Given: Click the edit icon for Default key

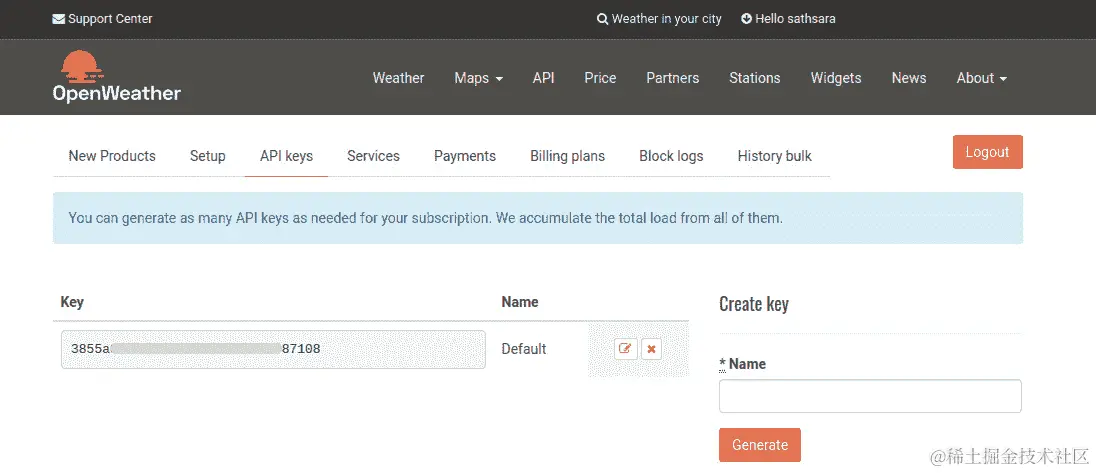Looking at the screenshot, I should 626,349.
